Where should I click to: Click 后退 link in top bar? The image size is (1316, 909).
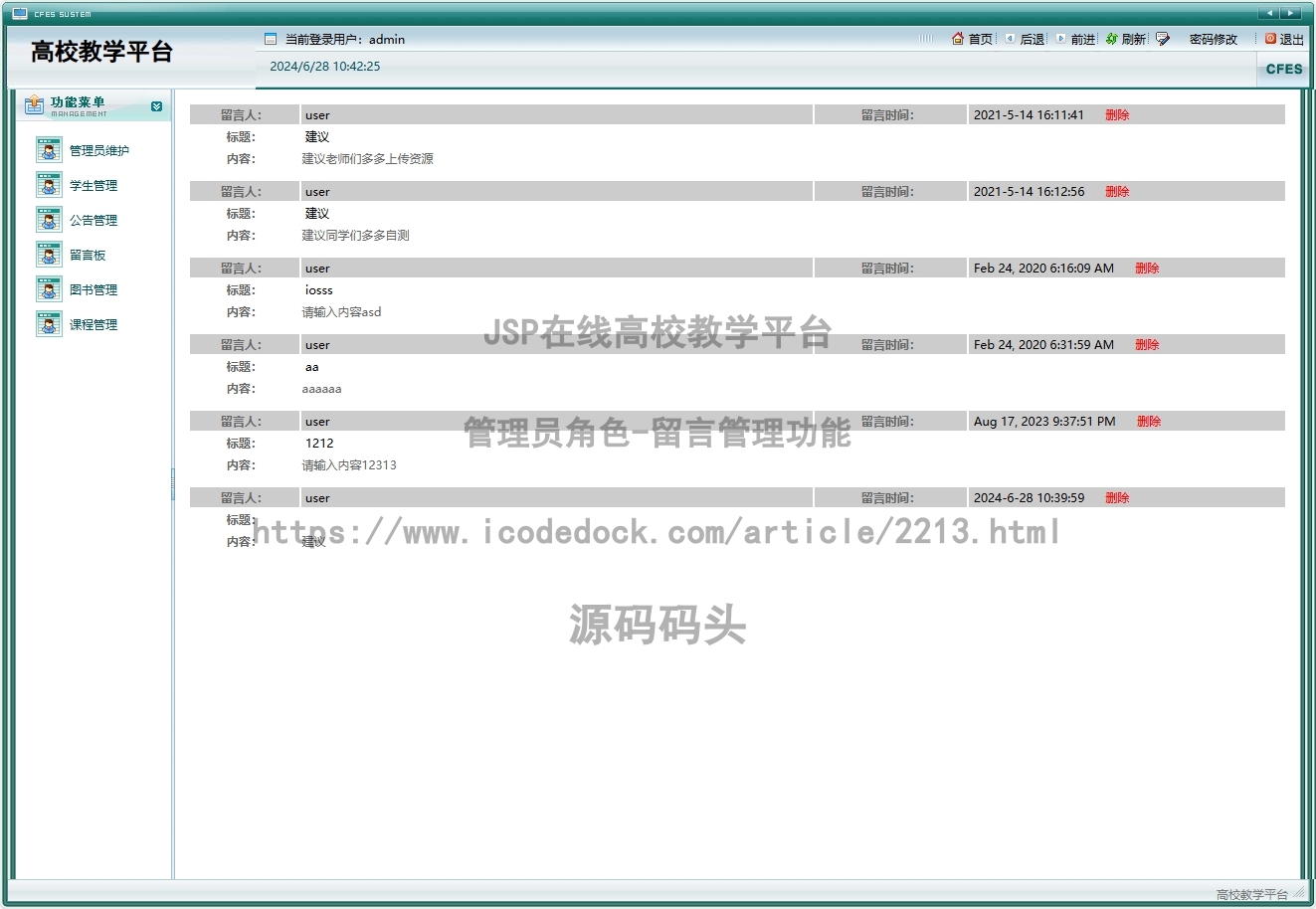click(1033, 40)
